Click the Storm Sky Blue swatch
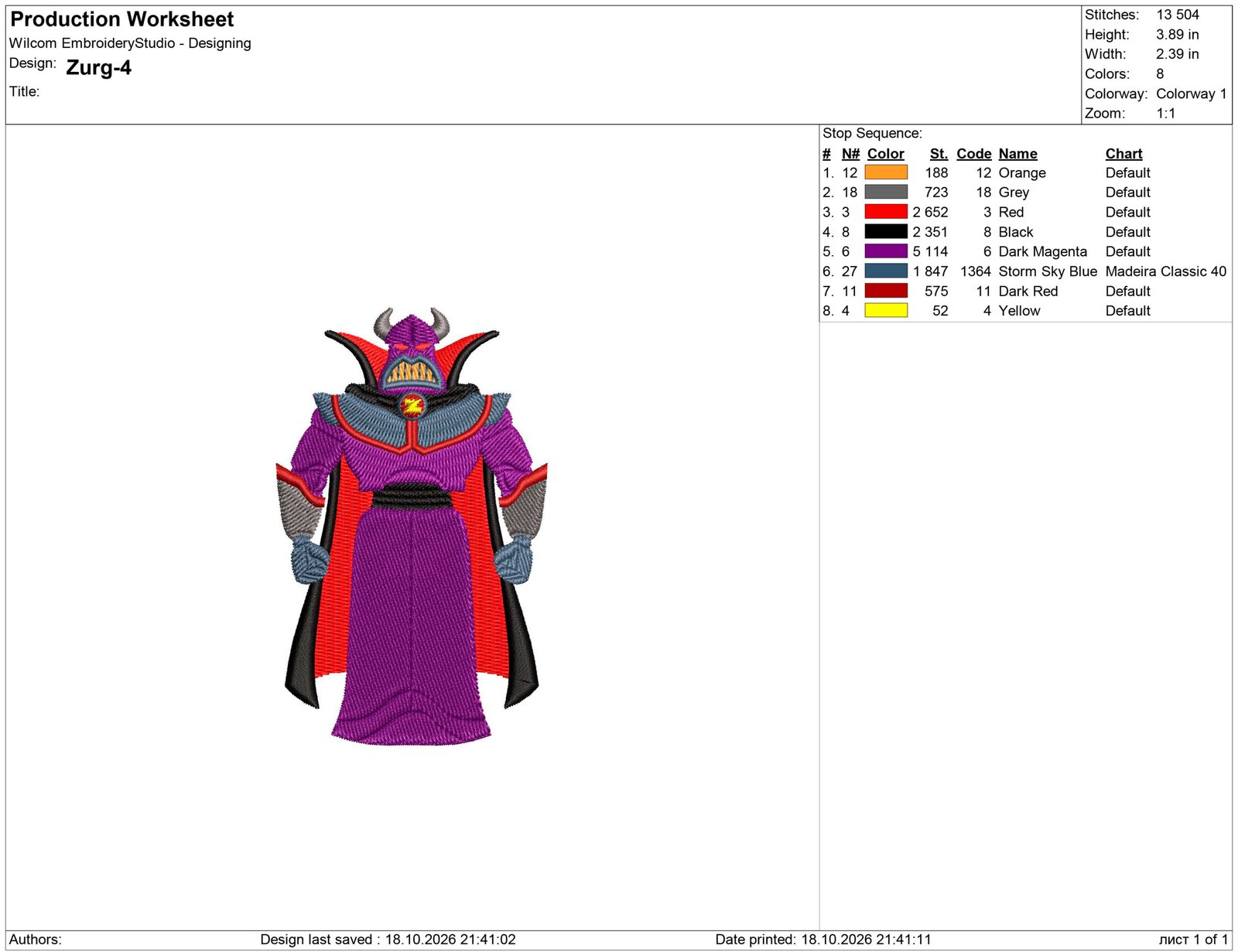Screen dimensions: 1238x952 tap(885, 271)
